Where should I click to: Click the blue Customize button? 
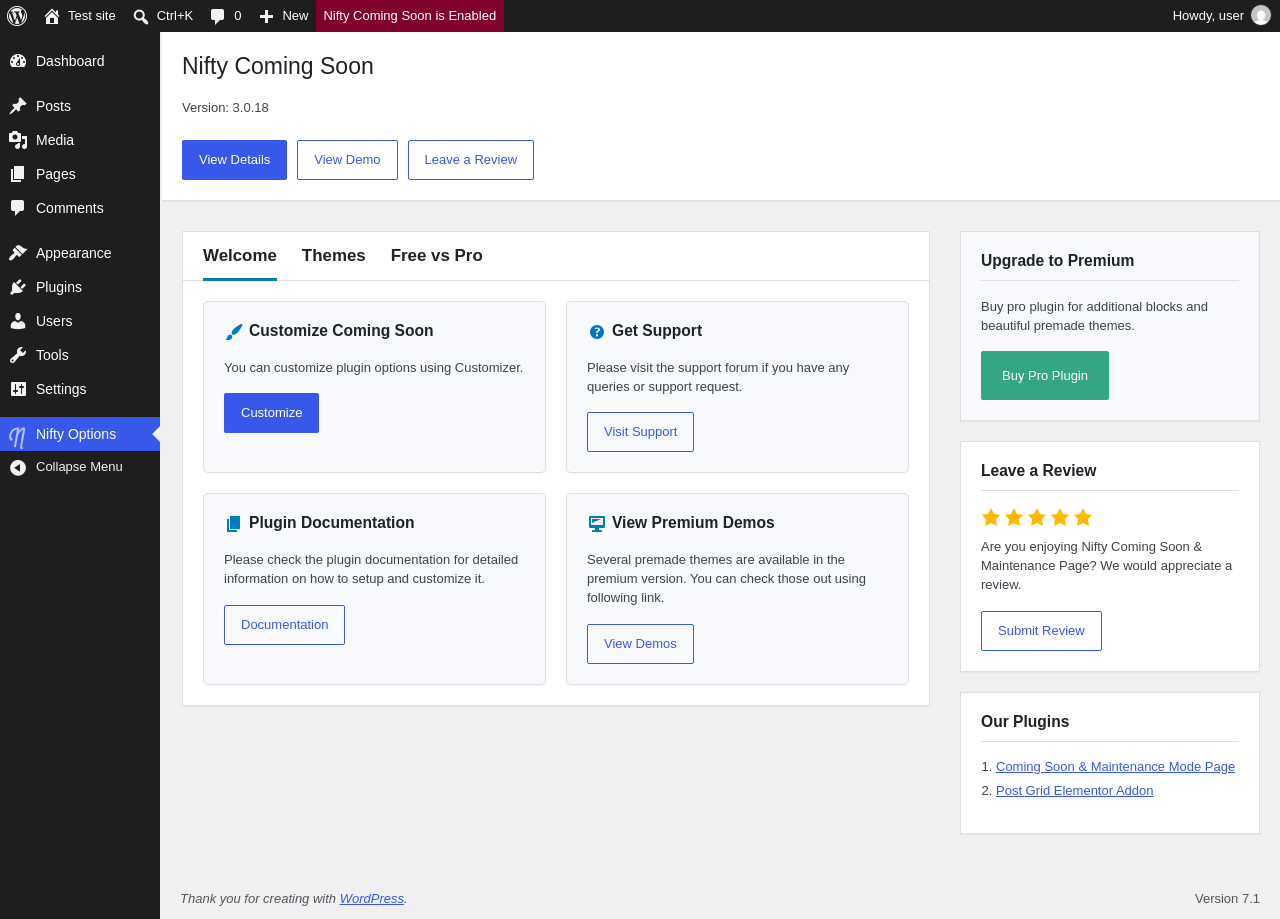271,413
